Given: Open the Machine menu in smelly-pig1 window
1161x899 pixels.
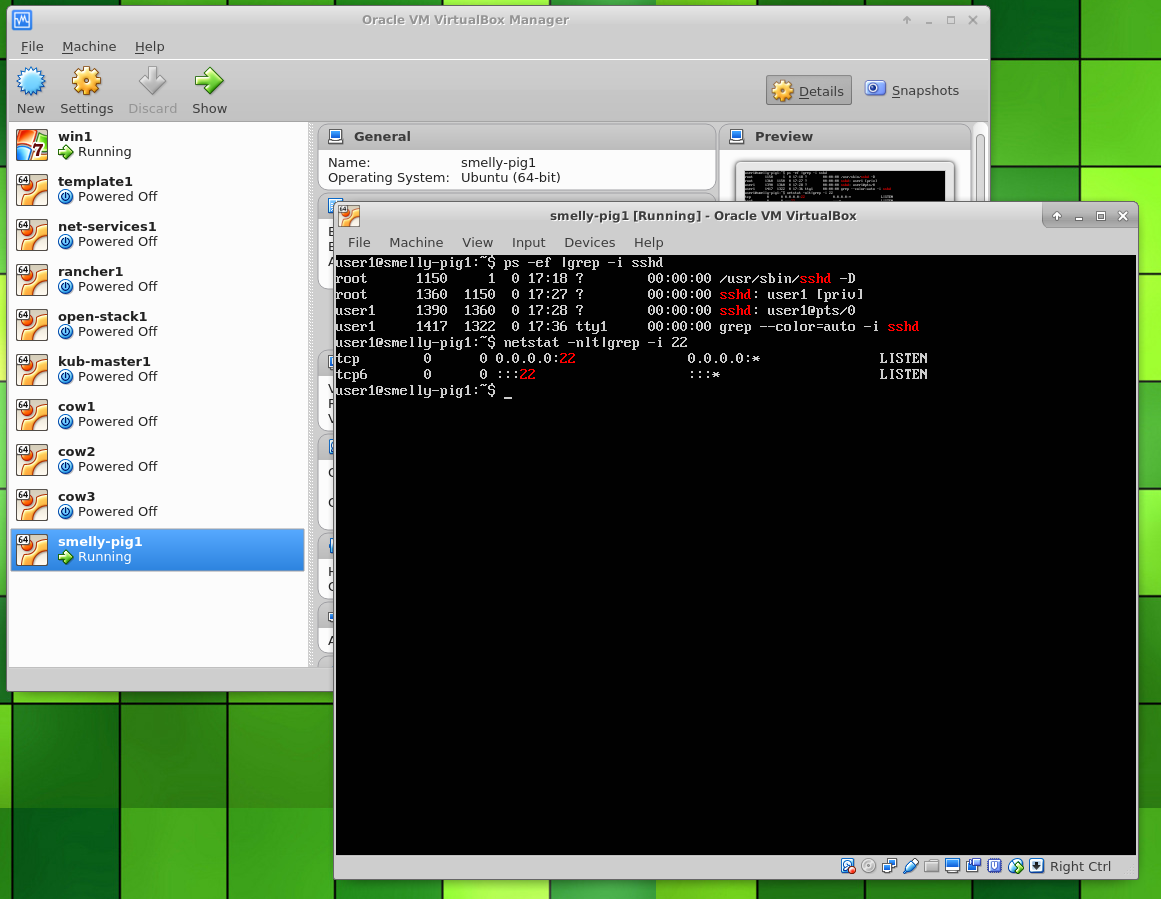Looking at the screenshot, I should 416,243.
